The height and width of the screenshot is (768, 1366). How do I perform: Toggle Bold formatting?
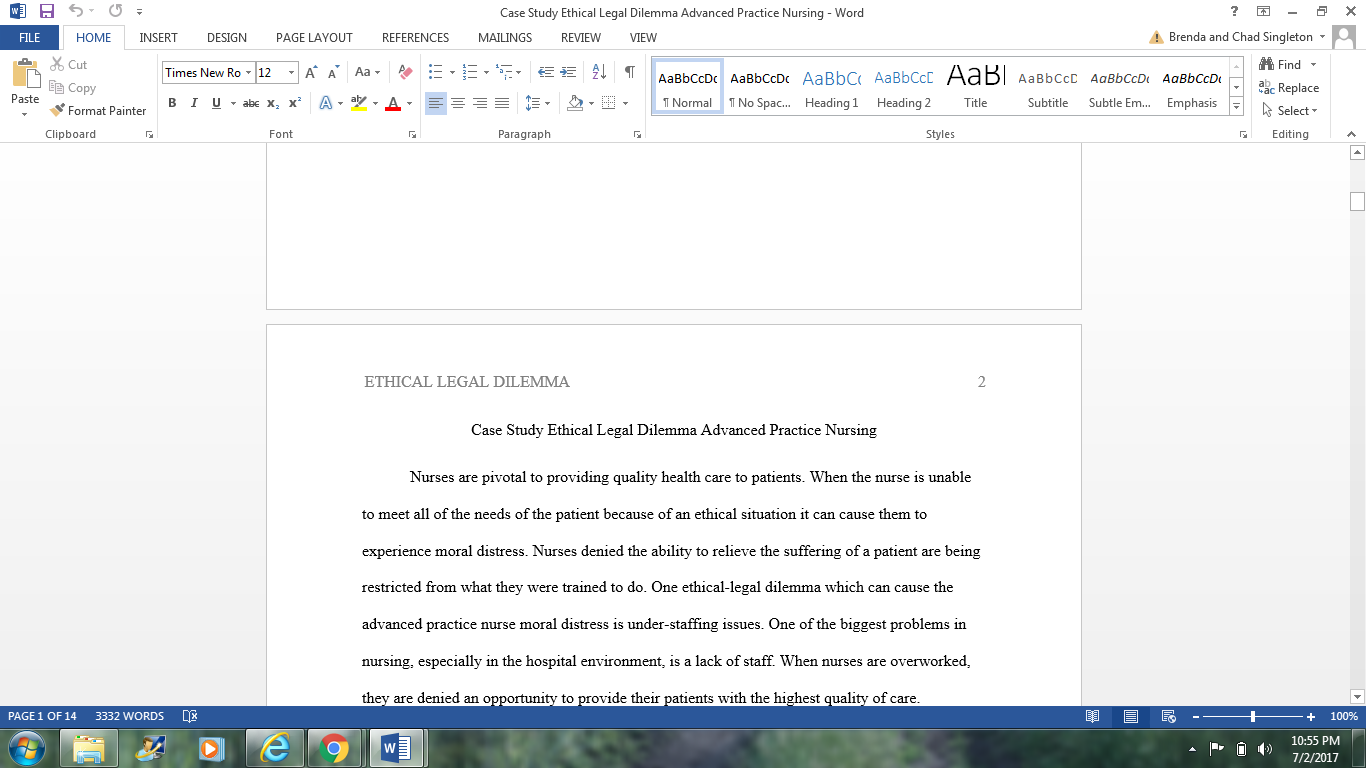click(172, 103)
